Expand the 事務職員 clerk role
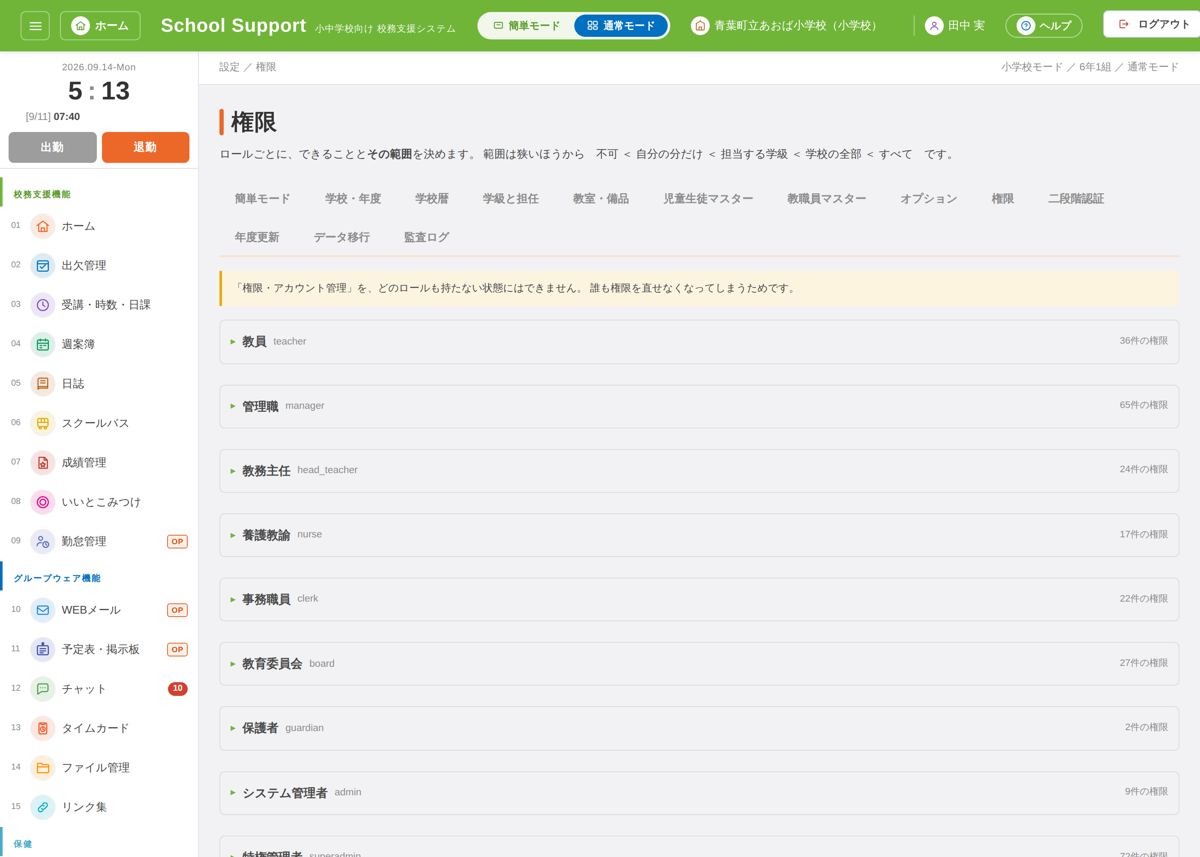 point(699,599)
